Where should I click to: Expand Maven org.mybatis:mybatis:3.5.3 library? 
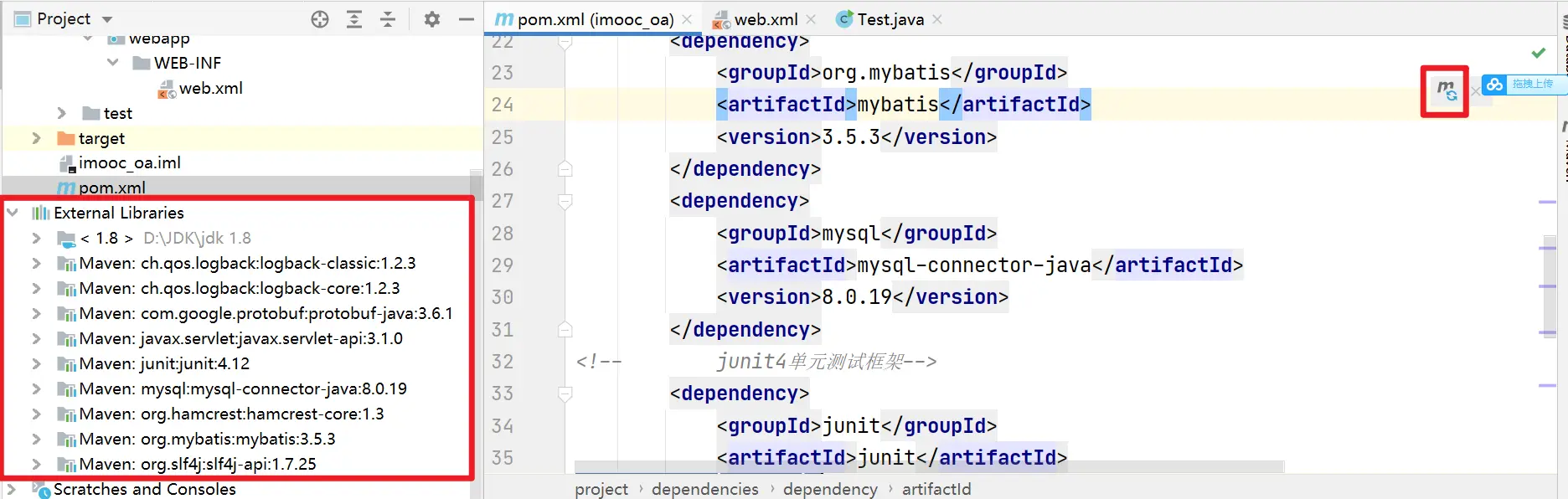(x=36, y=439)
